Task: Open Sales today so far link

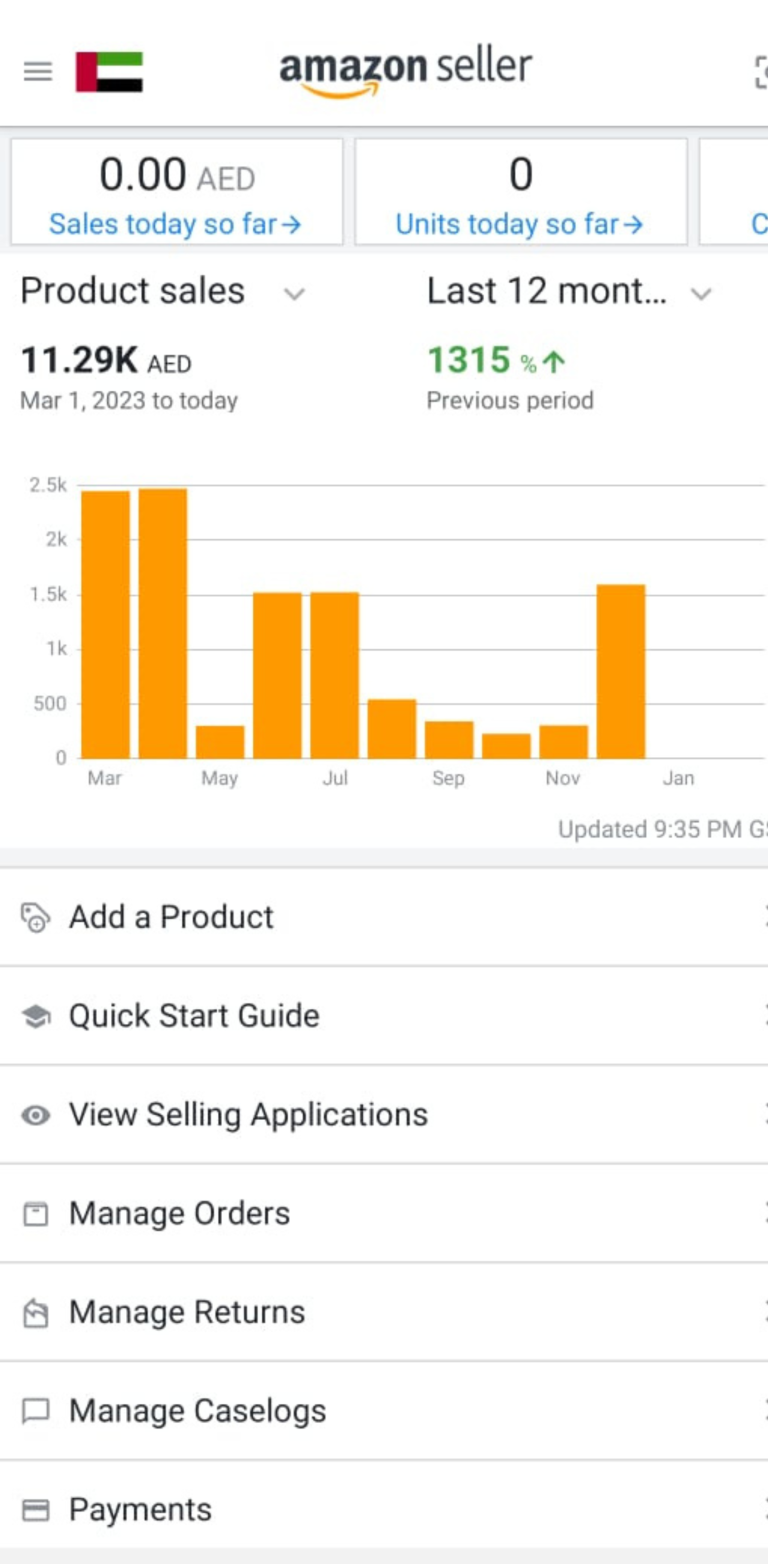Action: click(175, 224)
